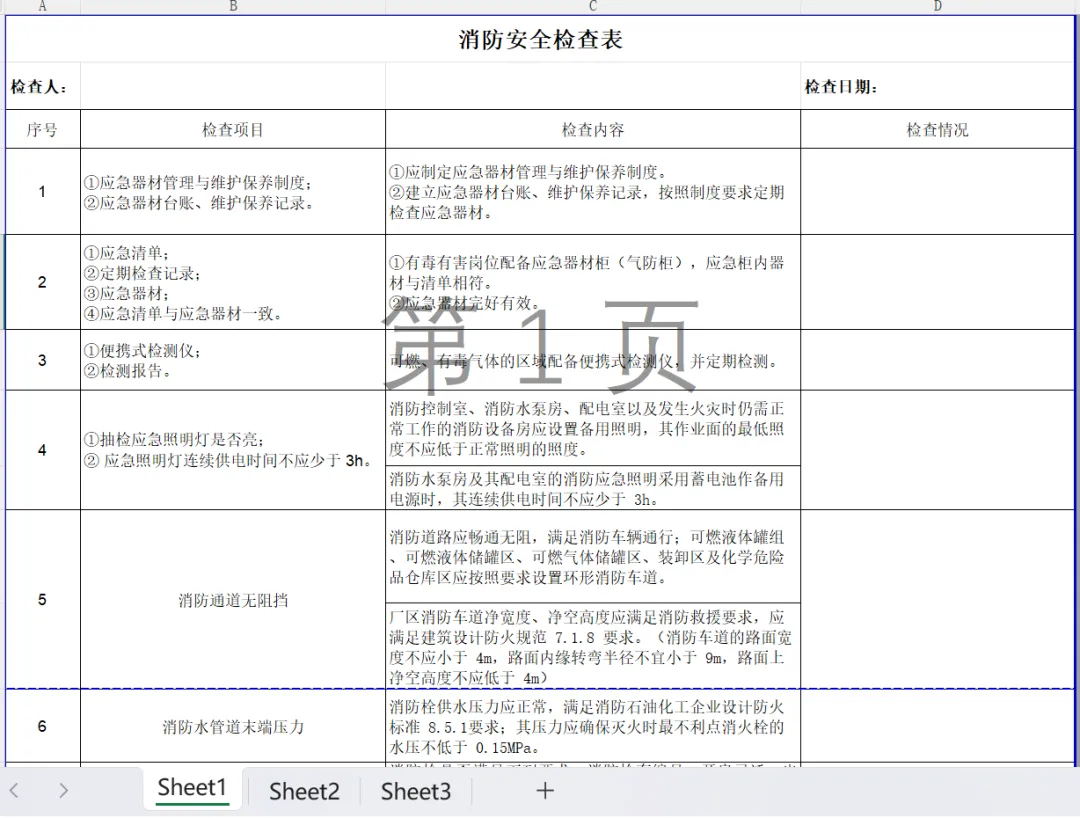Select the cell with serial number 6
1080x818 pixels.
pos(43,726)
